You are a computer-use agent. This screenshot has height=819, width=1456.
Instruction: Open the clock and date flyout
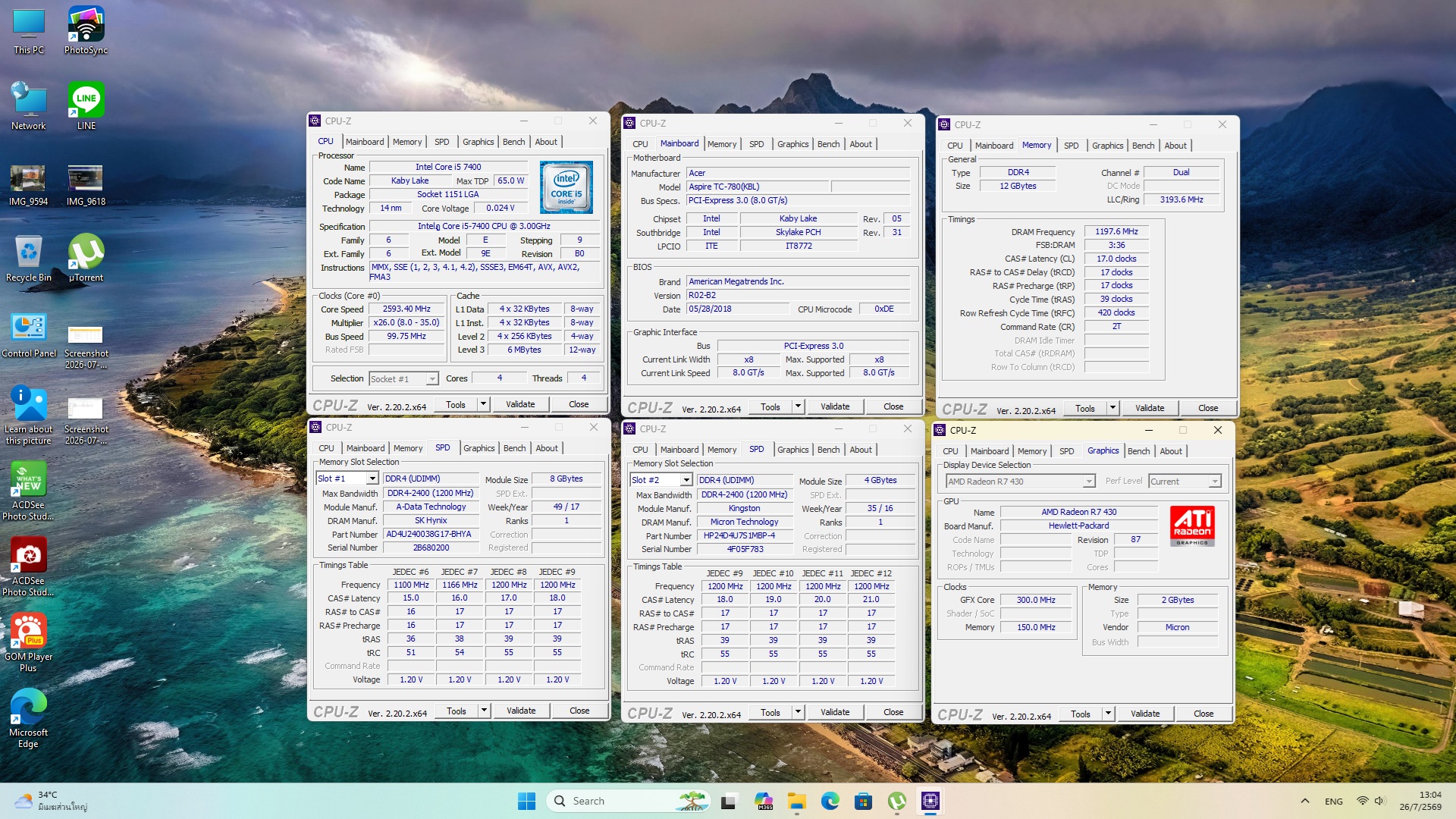click(x=1420, y=801)
